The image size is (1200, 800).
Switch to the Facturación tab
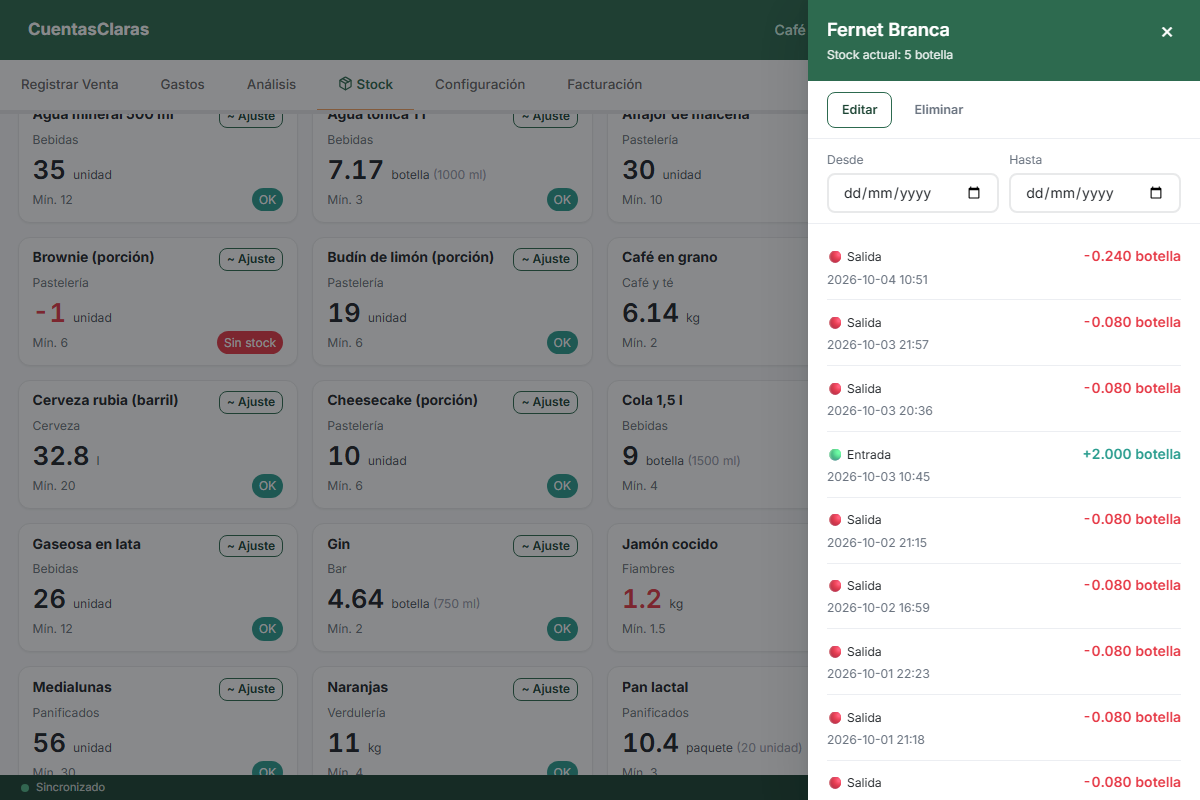(604, 85)
